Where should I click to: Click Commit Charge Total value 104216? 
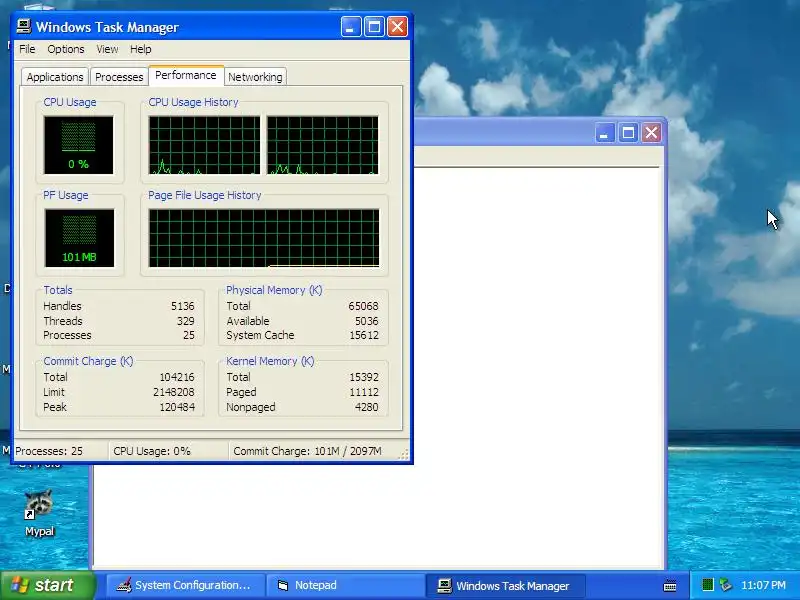[177, 377]
